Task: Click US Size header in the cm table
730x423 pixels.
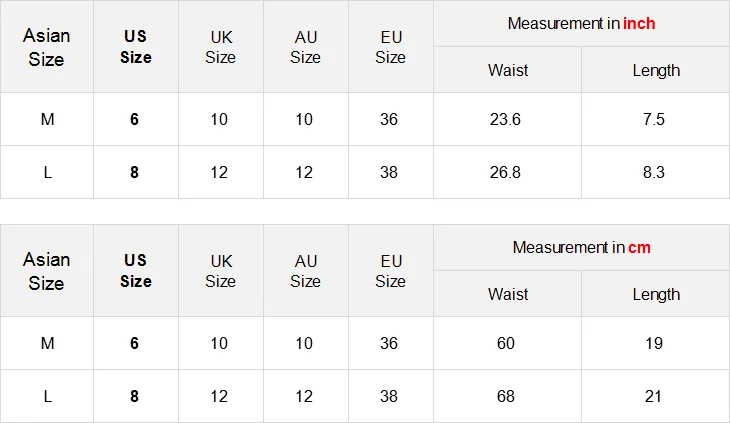Action: pos(135,271)
